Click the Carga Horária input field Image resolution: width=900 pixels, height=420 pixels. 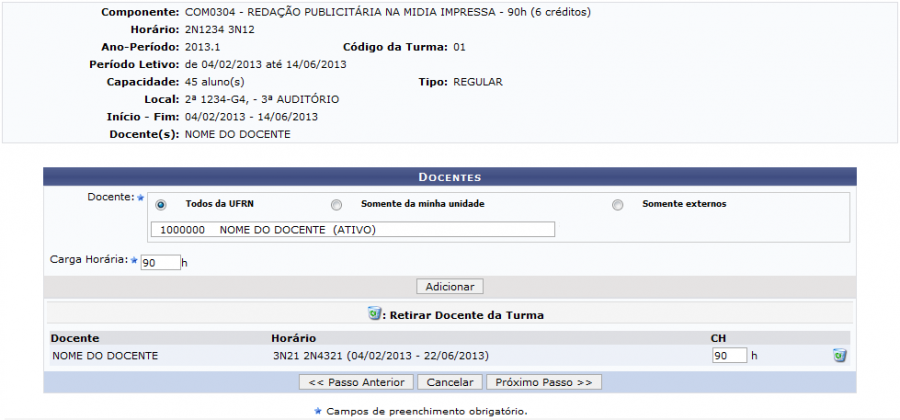[x=160, y=262]
